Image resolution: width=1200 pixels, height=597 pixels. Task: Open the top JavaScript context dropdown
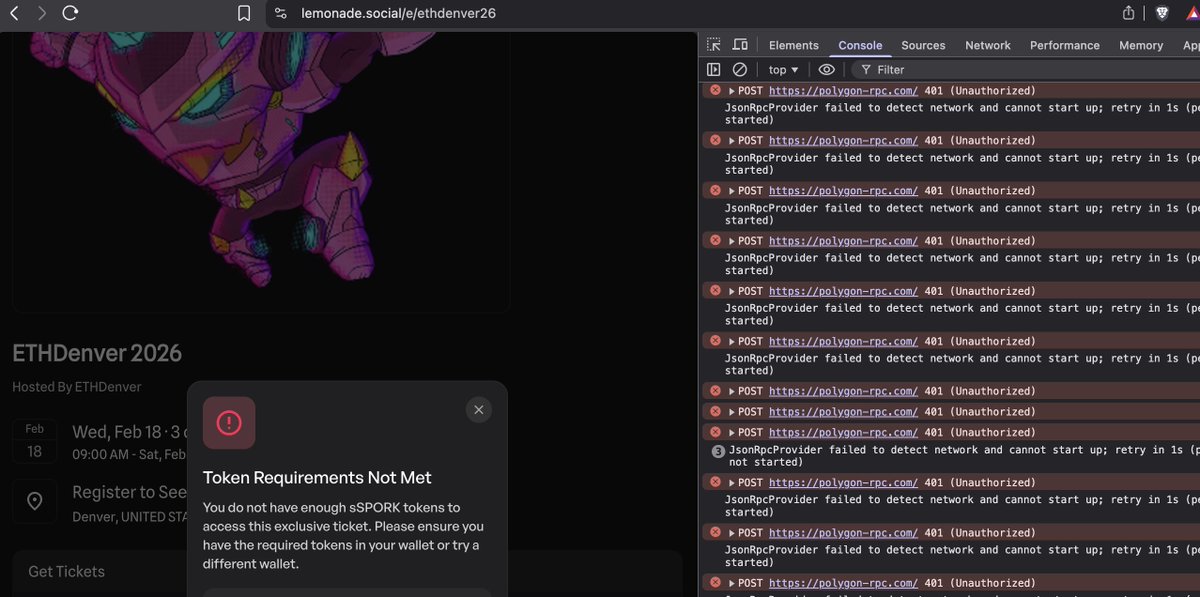click(783, 70)
